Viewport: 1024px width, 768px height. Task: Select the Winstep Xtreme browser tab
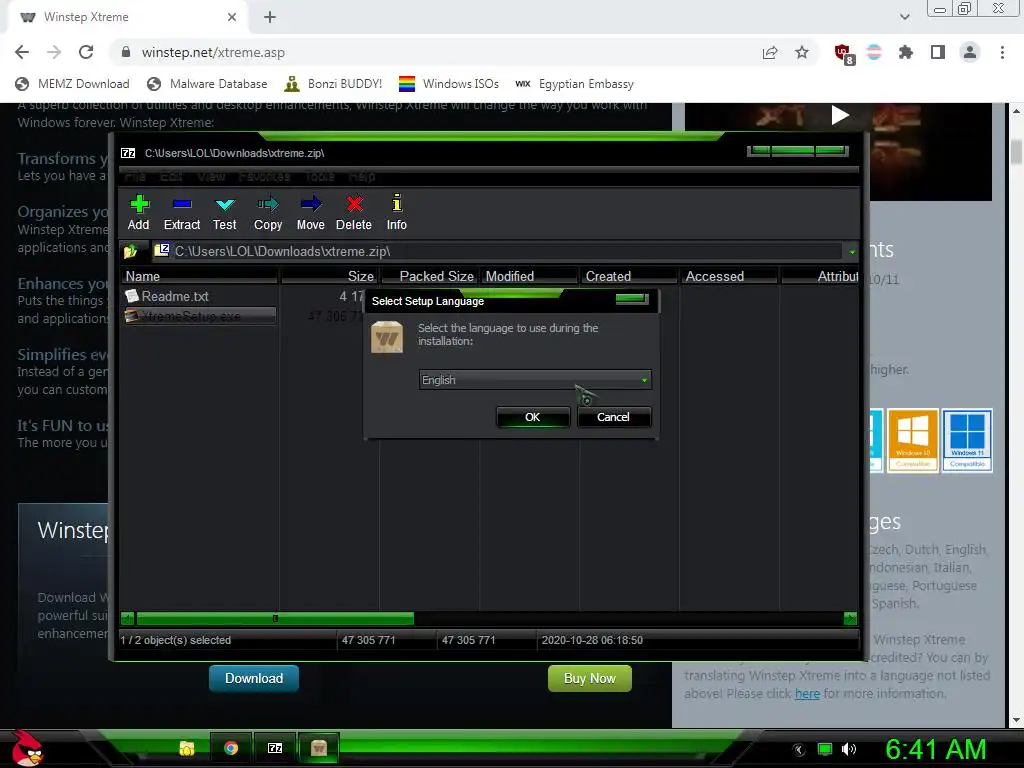[127, 17]
